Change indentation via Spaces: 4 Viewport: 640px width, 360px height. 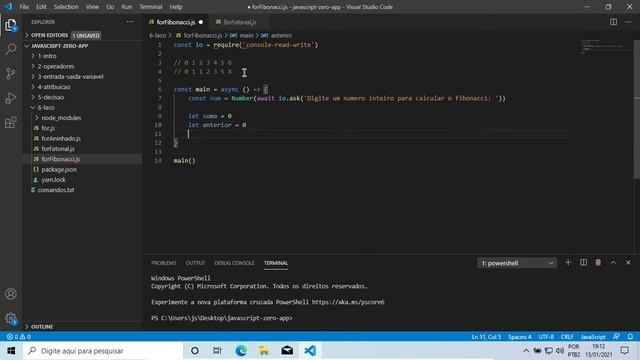coord(520,337)
